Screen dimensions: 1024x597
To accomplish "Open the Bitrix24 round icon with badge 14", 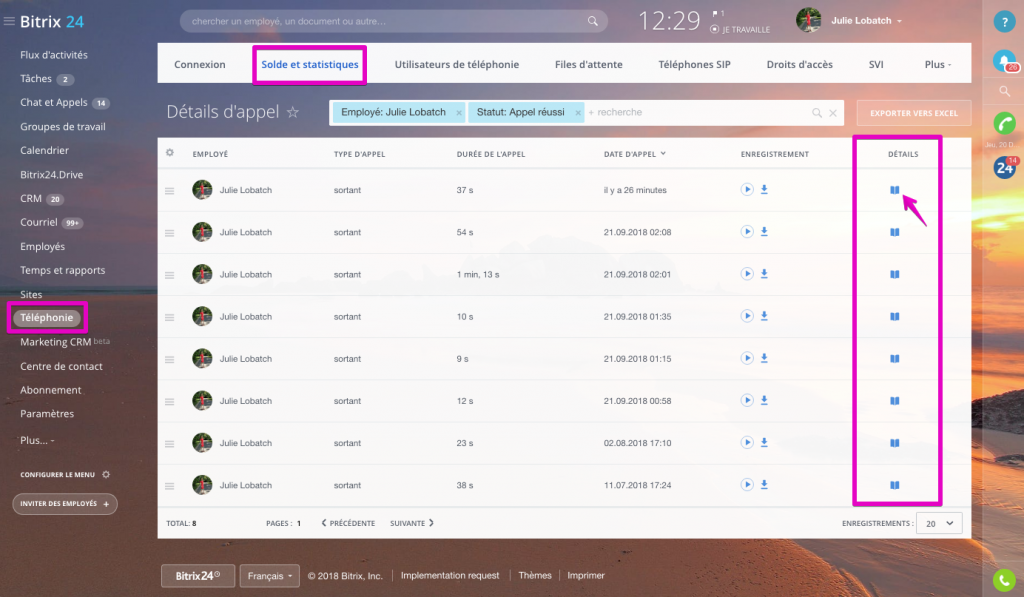I will pyautogui.click(x=1004, y=168).
